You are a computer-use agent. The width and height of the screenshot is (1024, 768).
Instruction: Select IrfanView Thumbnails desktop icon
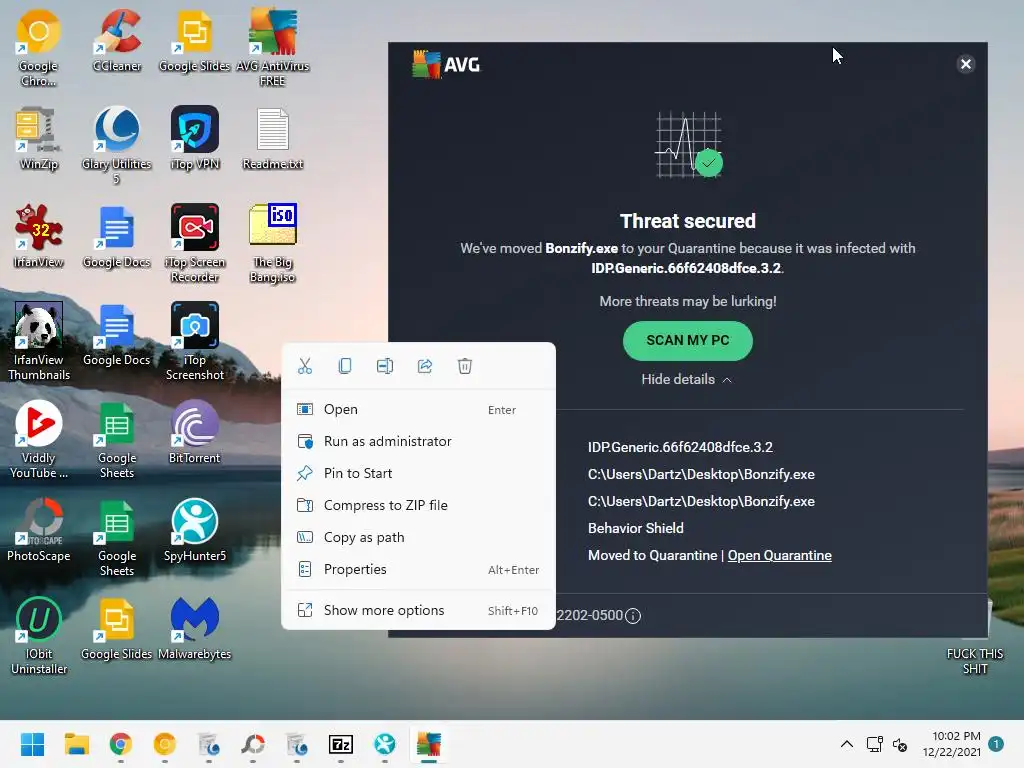pyautogui.click(x=39, y=342)
